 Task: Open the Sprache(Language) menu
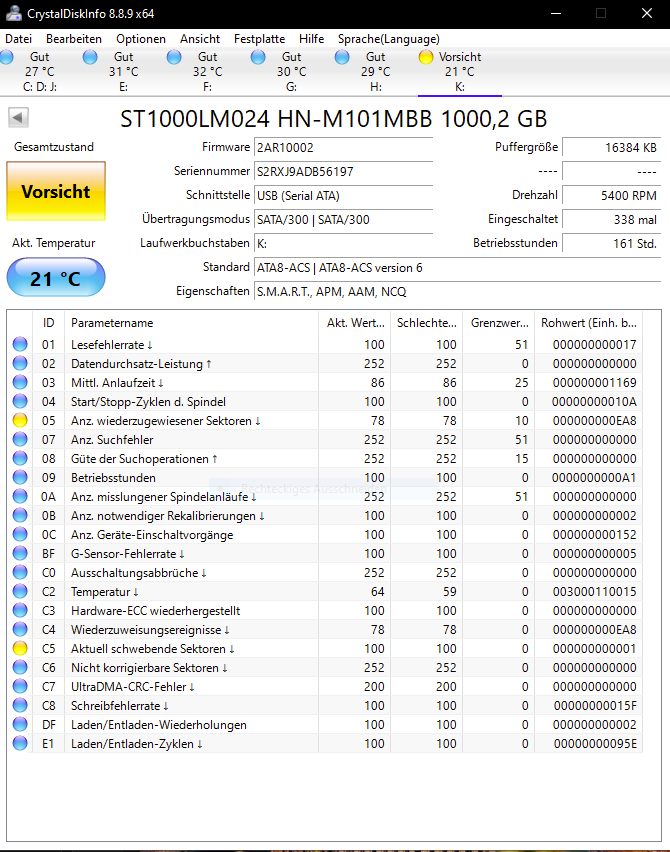[x=389, y=39]
